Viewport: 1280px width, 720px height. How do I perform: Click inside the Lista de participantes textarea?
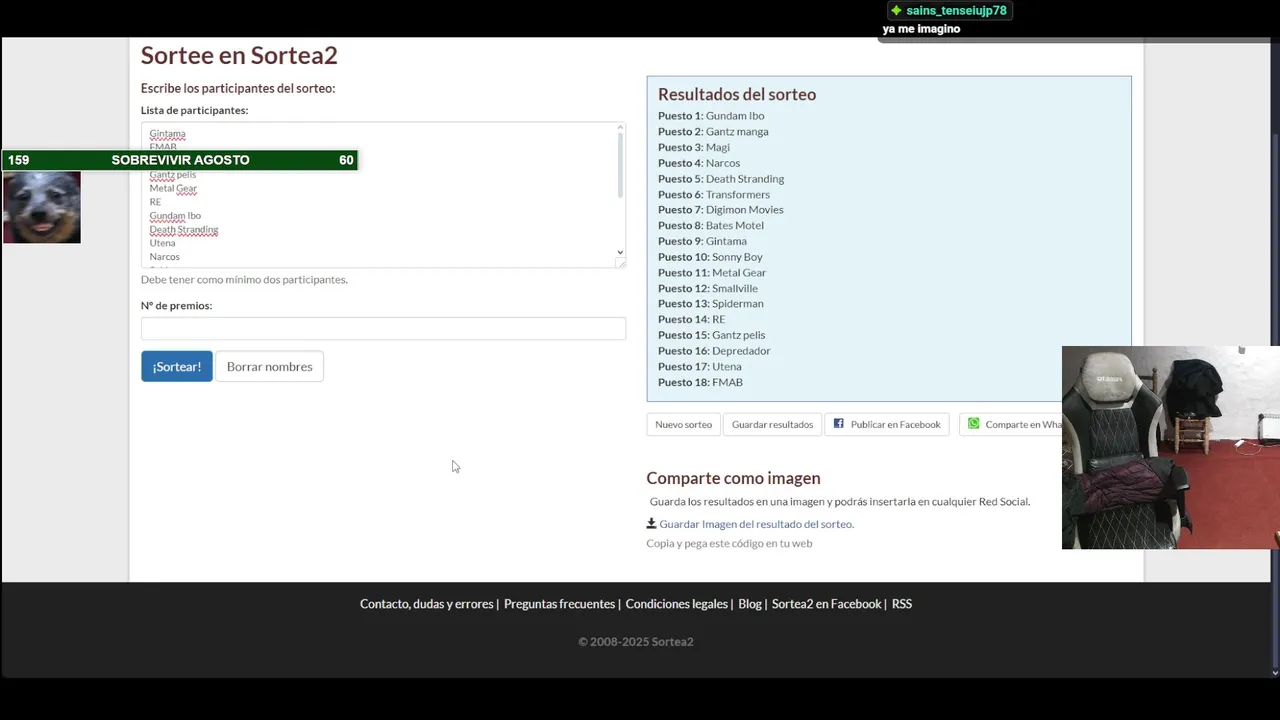coord(383,195)
